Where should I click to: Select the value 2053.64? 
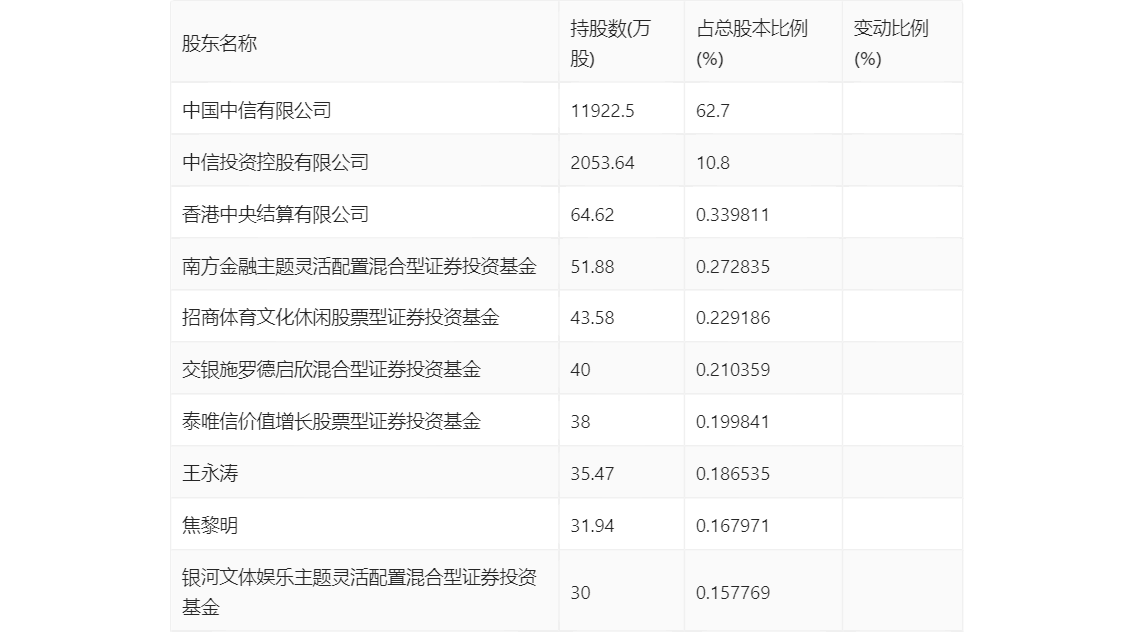click(602, 163)
